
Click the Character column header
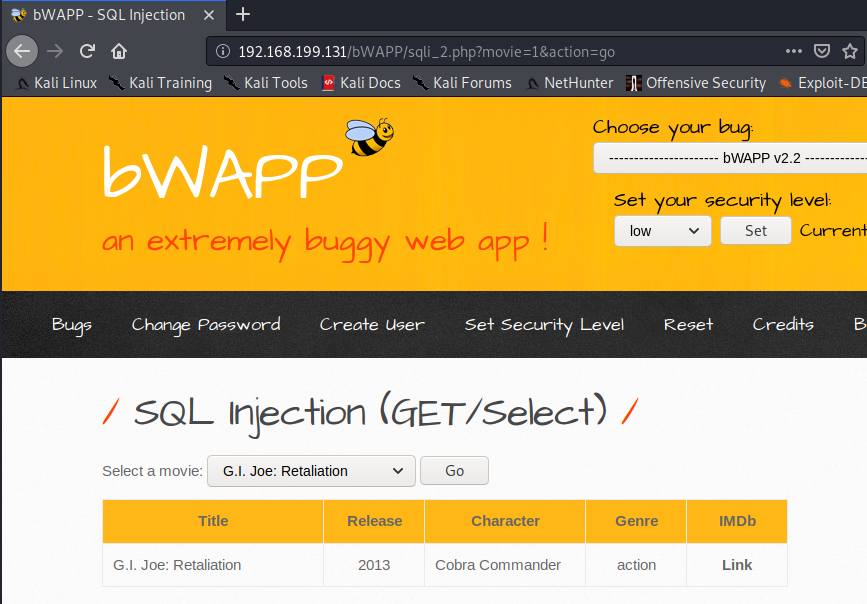(505, 521)
